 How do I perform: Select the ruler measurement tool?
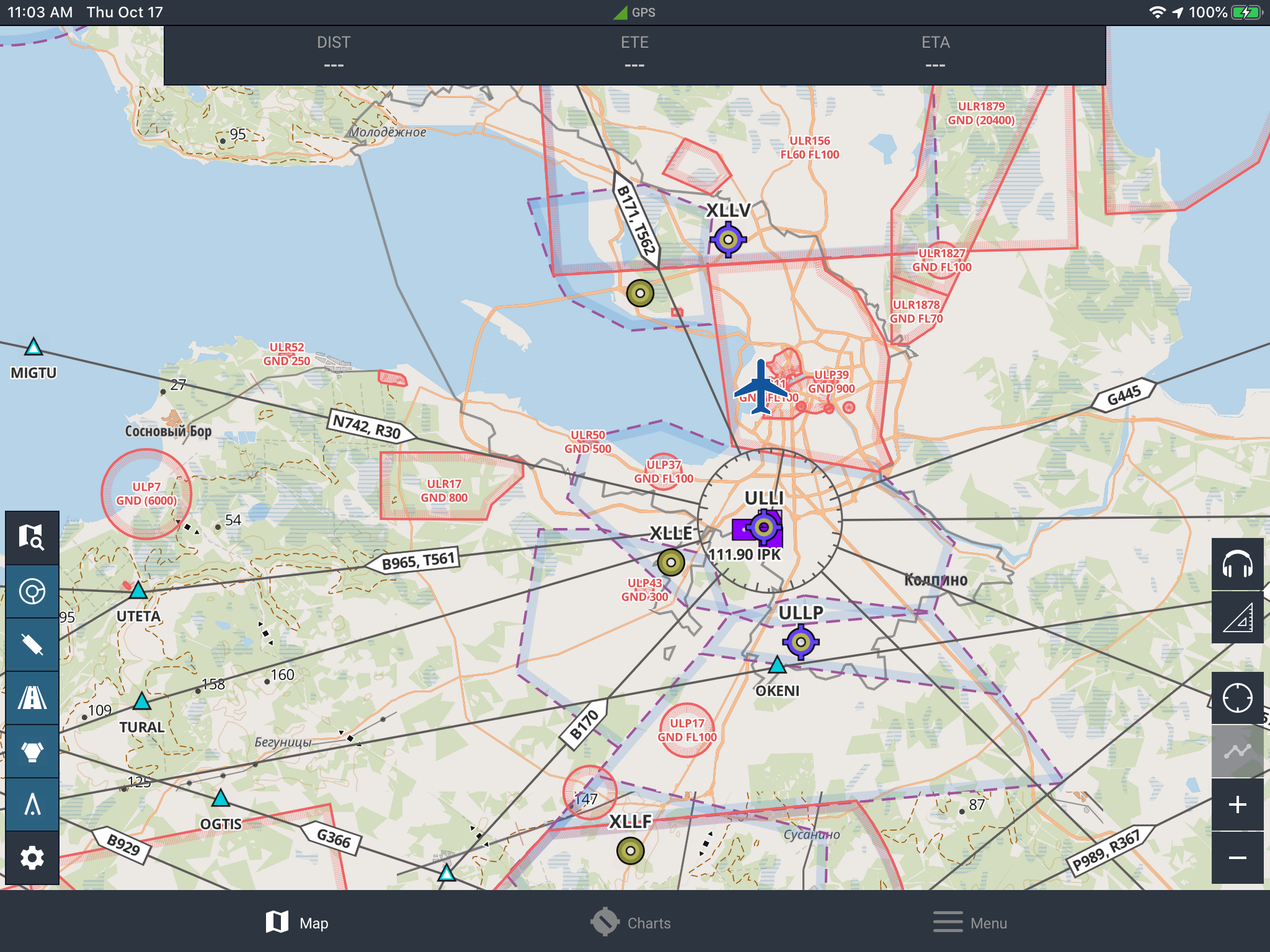(x=1237, y=618)
